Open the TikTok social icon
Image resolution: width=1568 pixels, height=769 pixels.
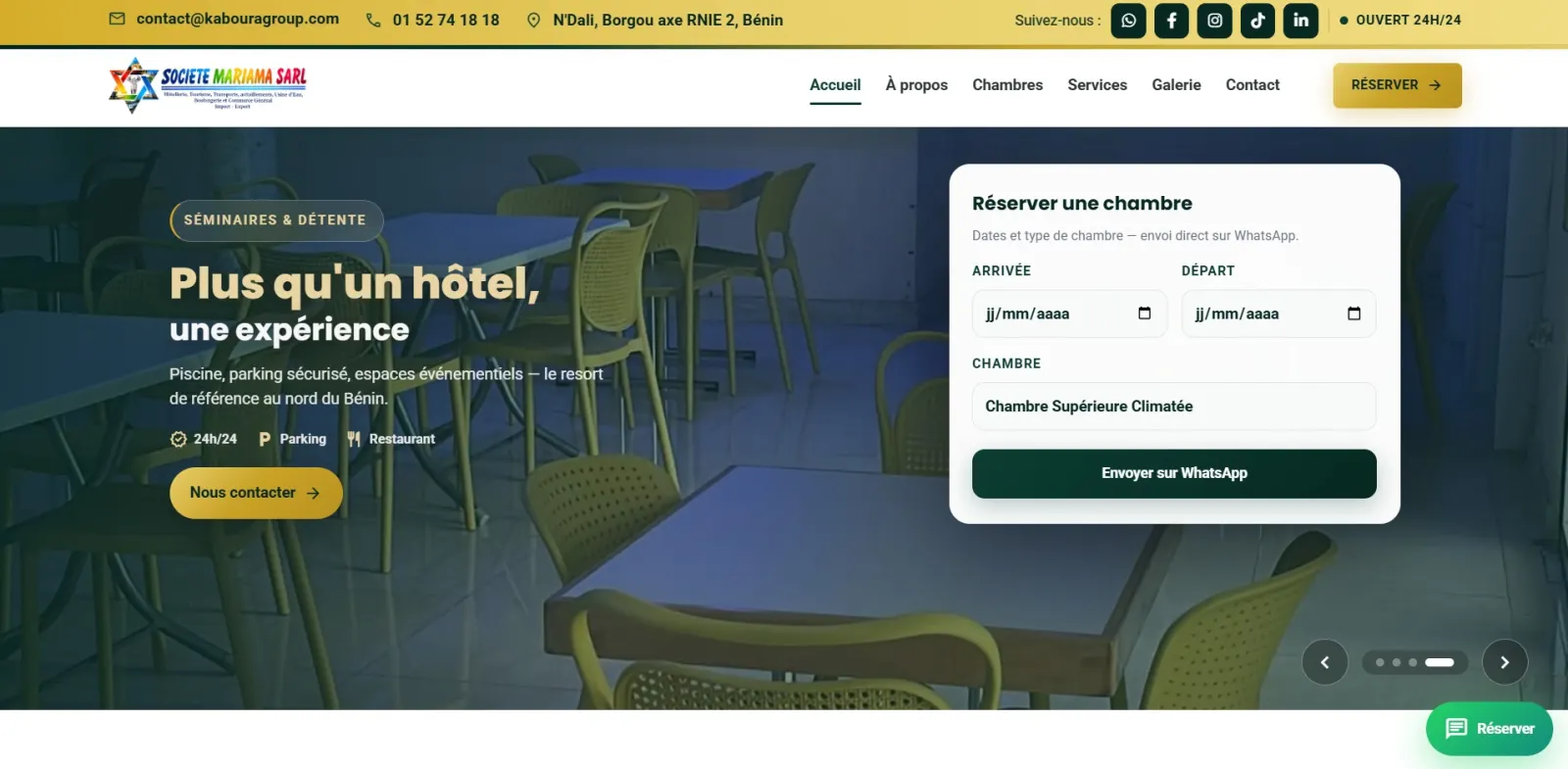(1257, 21)
